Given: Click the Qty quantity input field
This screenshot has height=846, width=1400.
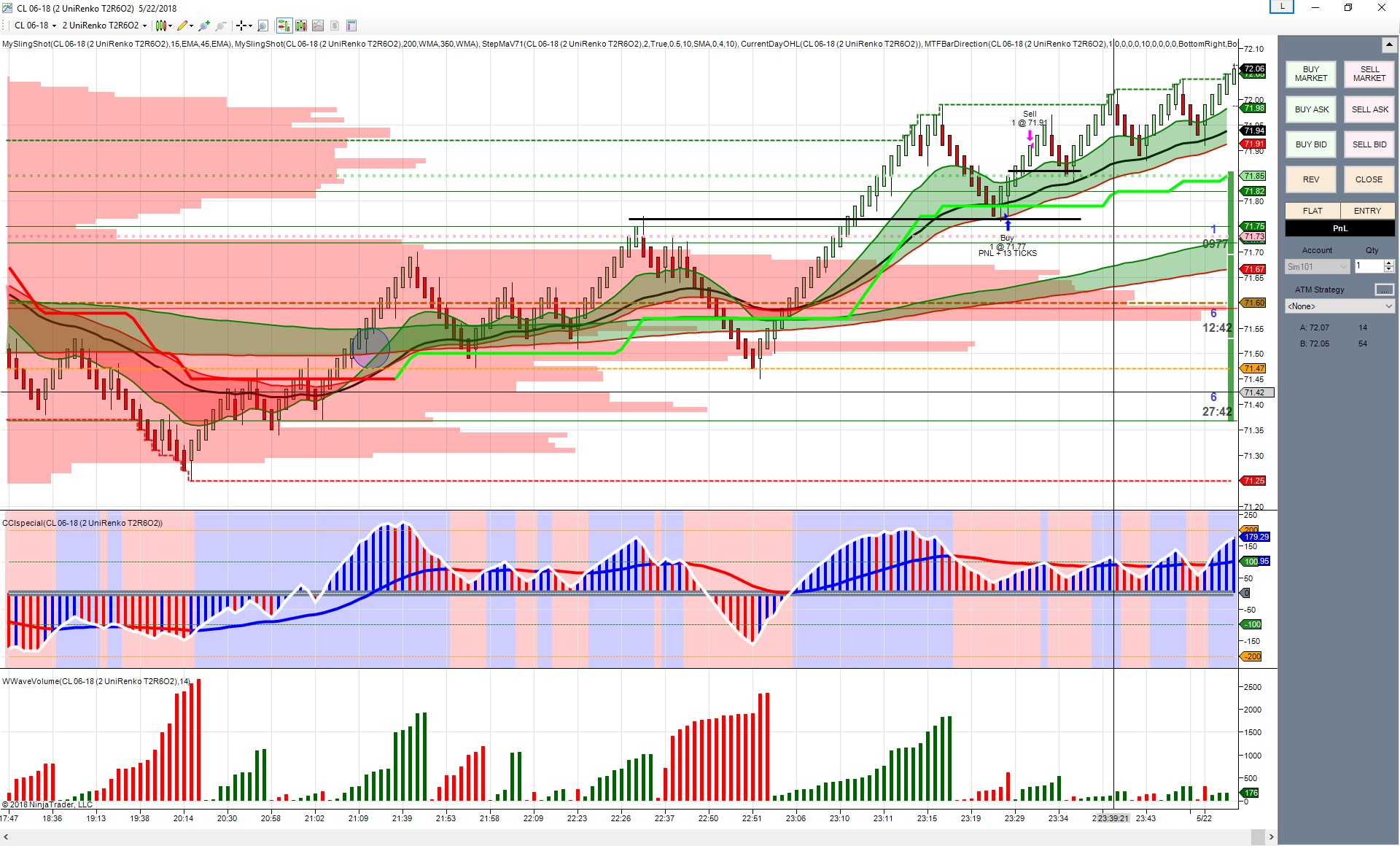Looking at the screenshot, I should [1369, 267].
